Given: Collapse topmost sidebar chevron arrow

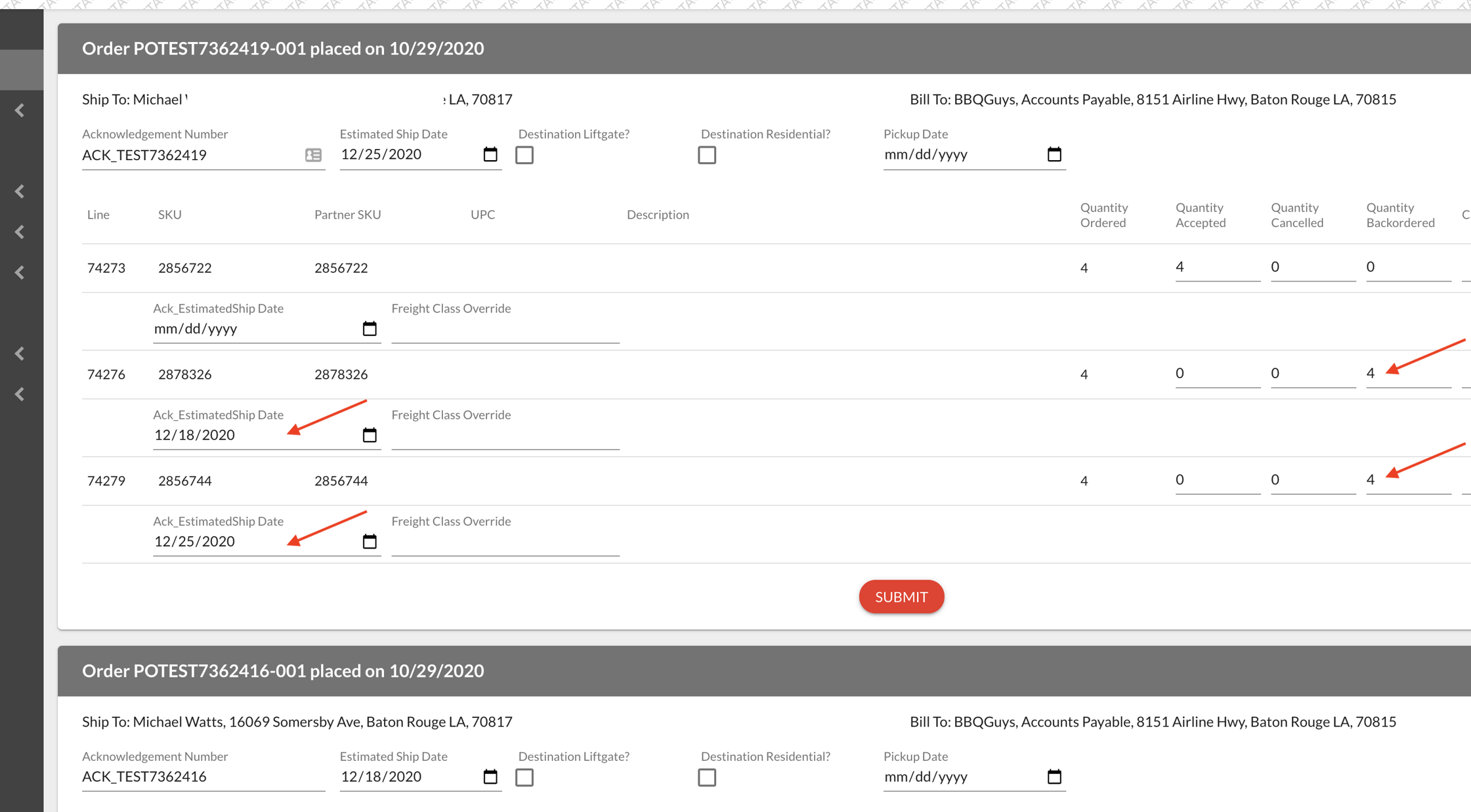Looking at the screenshot, I should (x=20, y=110).
